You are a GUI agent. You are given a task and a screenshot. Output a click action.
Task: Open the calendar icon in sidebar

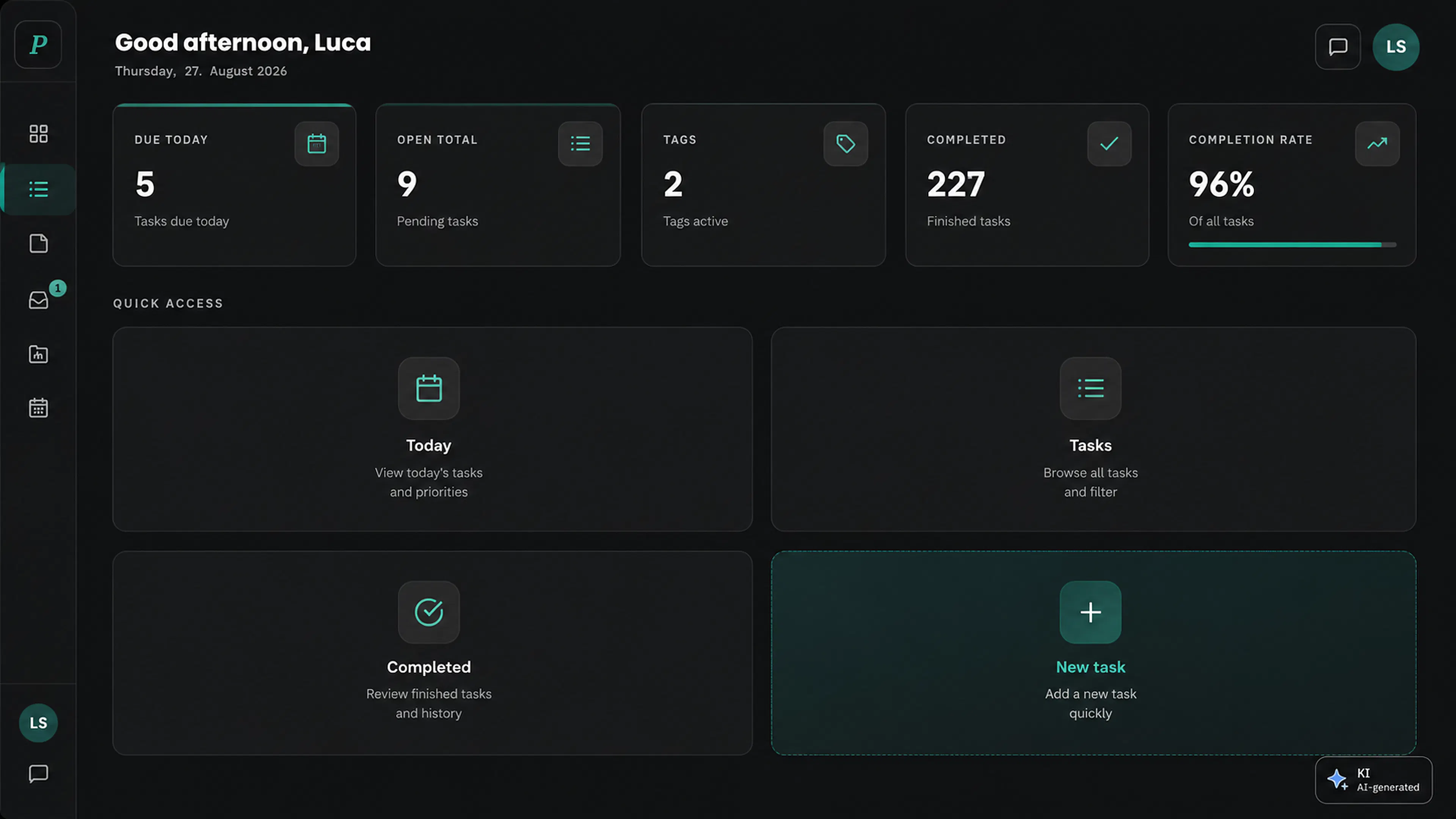click(x=38, y=408)
